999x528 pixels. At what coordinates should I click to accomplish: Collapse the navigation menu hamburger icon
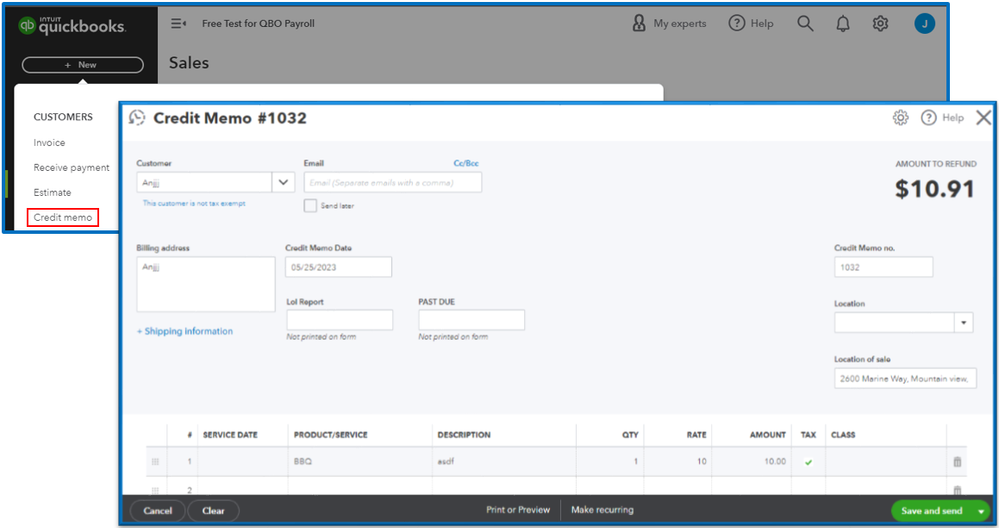point(178,24)
